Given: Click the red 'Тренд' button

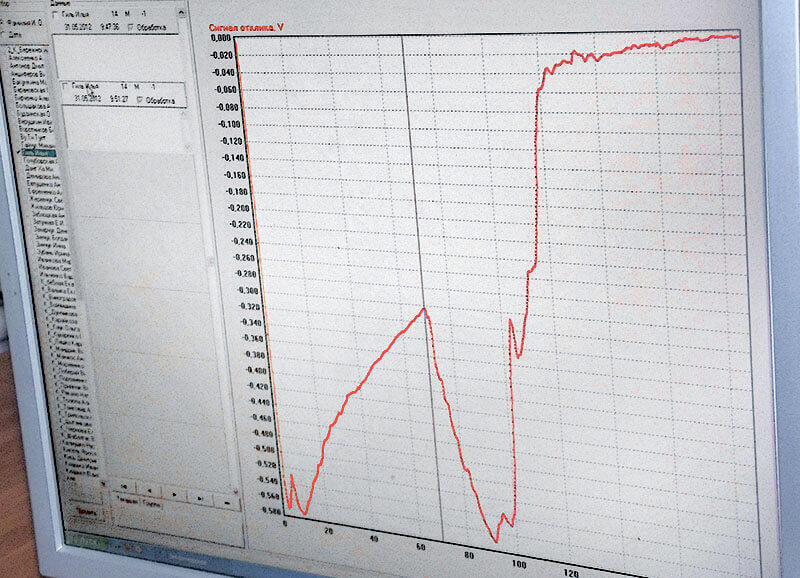Looking at the screenshot, I should (87, 512).
